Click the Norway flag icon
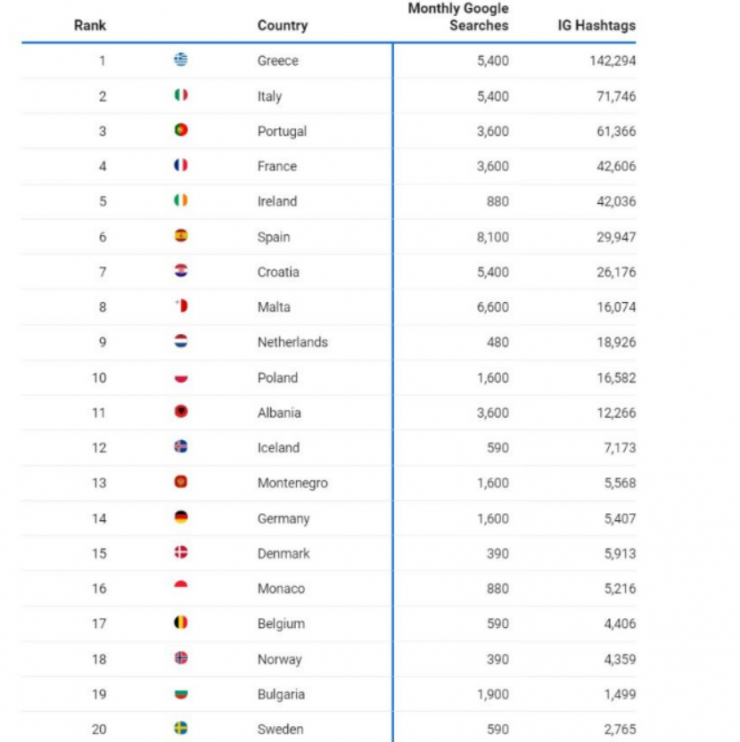 pyautogui.click(x=181, y=658)
